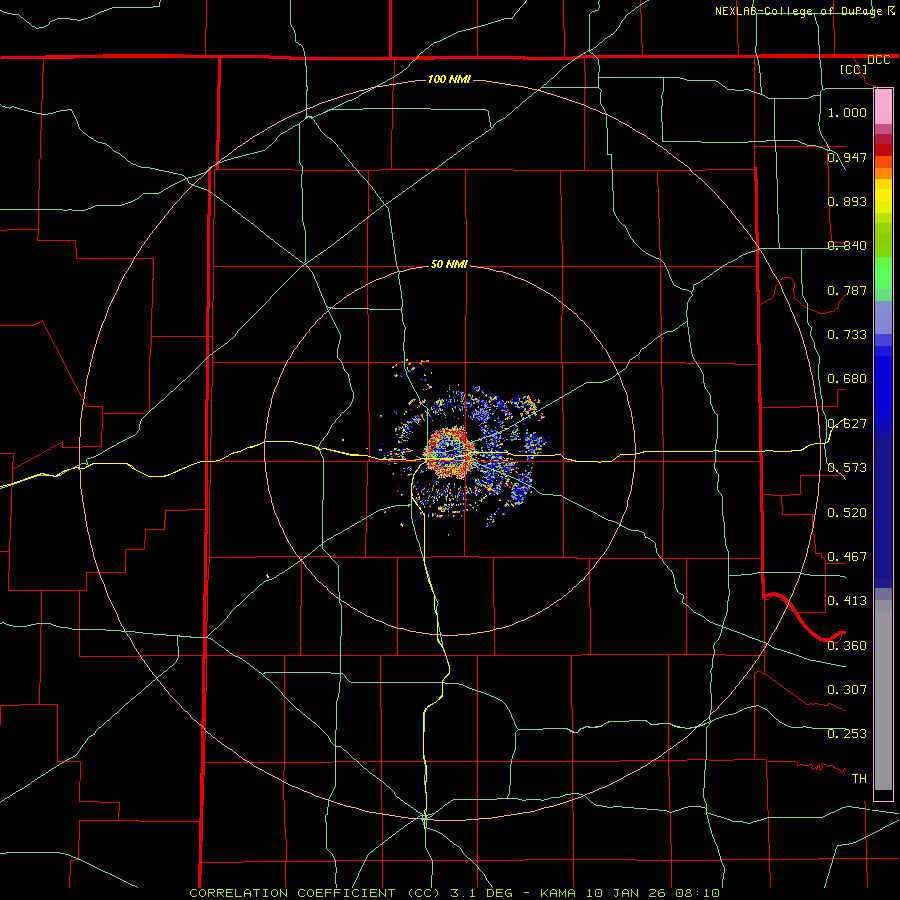Click the 0.893 legend value
The height and width of the screenshot is (900, 900).
(847, 201)
